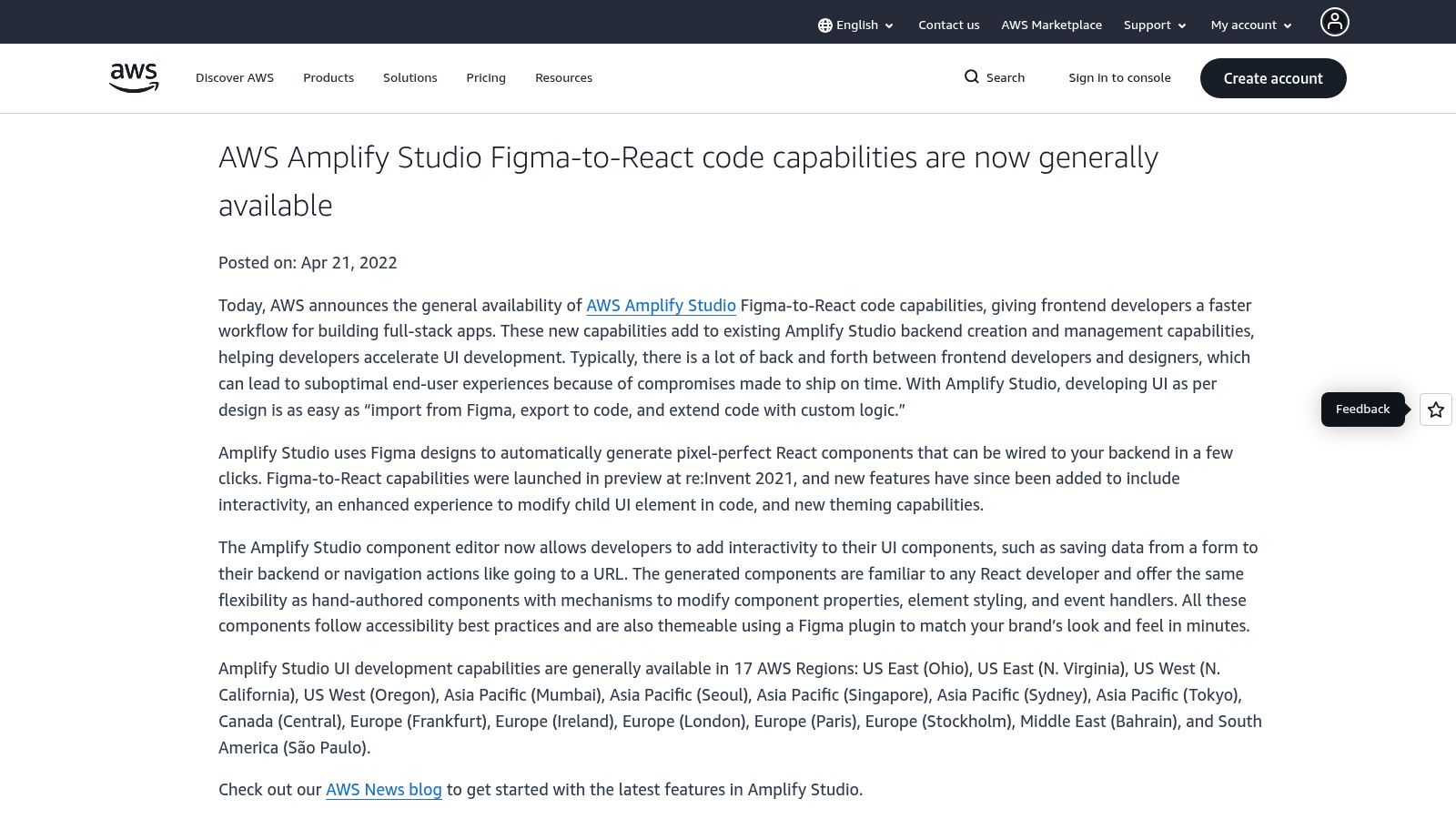Open Search with the magnifier icon
Image resolution: width=1456 pixels, height=819 pixels.
[973, 77]
